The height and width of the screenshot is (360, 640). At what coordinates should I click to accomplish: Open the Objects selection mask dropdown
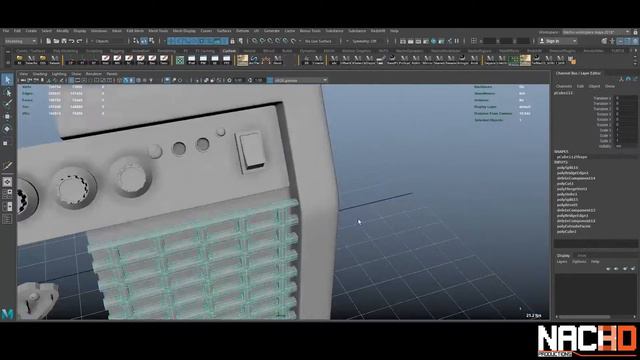[109, 41]
